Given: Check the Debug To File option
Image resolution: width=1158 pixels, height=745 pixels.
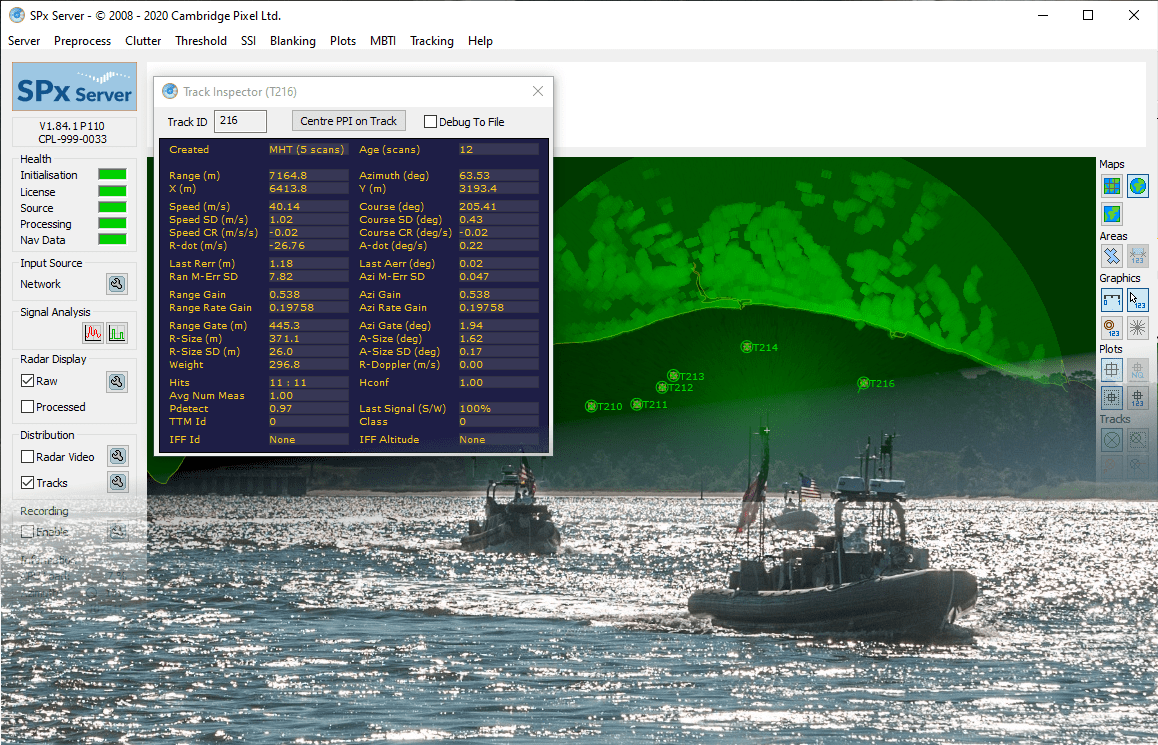Looking at the screenshot, I should (431, 122).
